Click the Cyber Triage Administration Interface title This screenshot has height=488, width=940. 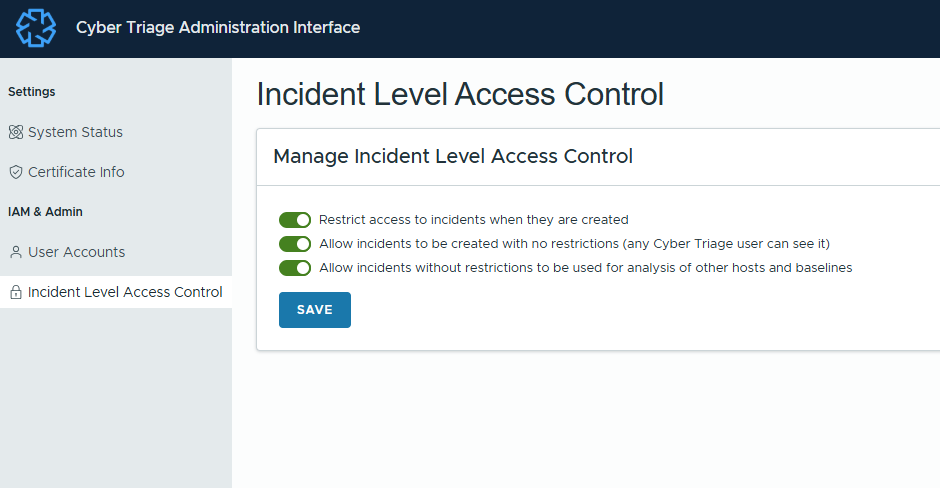tap(218, 28)
